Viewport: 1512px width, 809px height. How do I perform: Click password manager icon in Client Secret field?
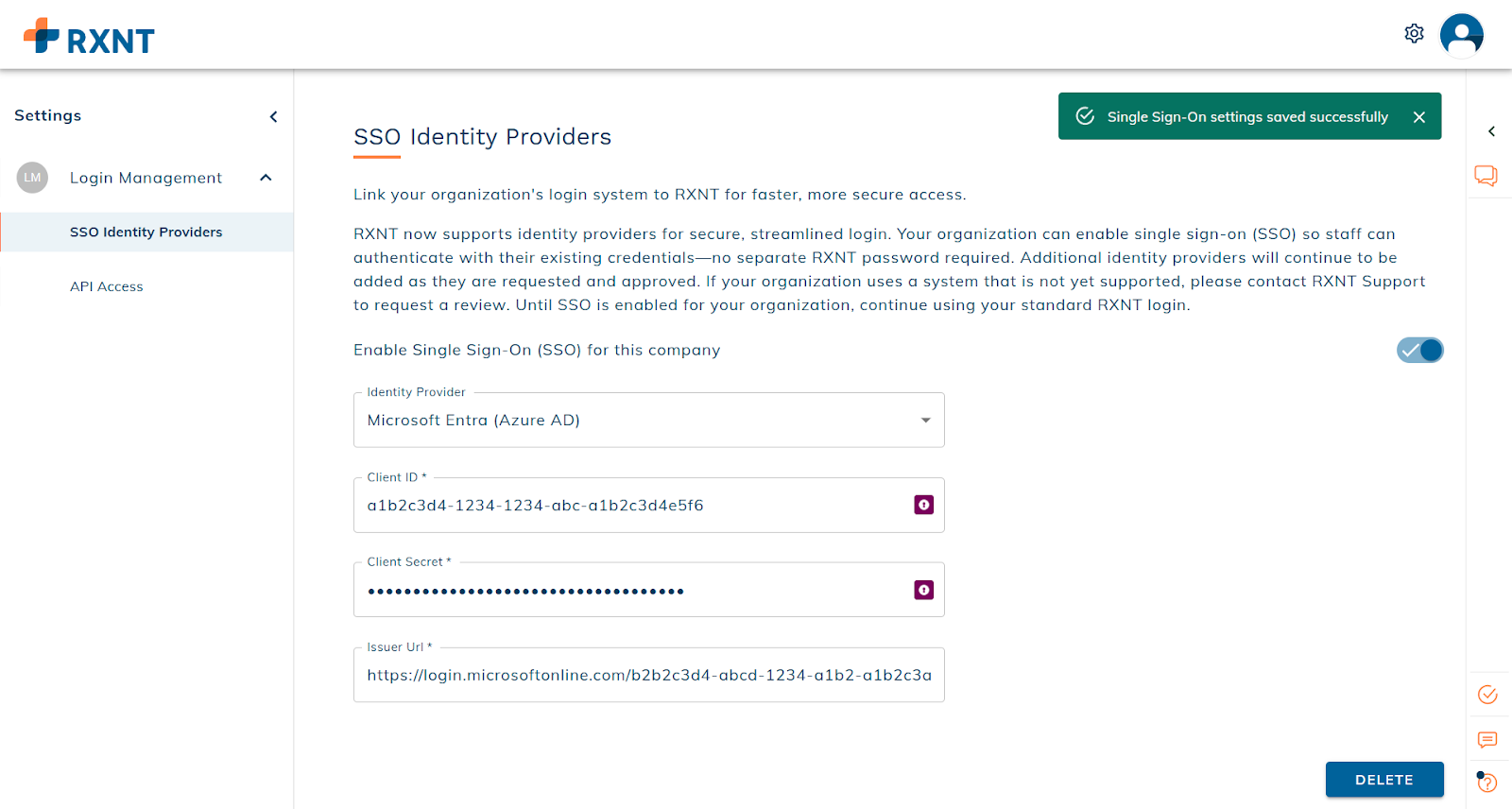coord(923,590)
